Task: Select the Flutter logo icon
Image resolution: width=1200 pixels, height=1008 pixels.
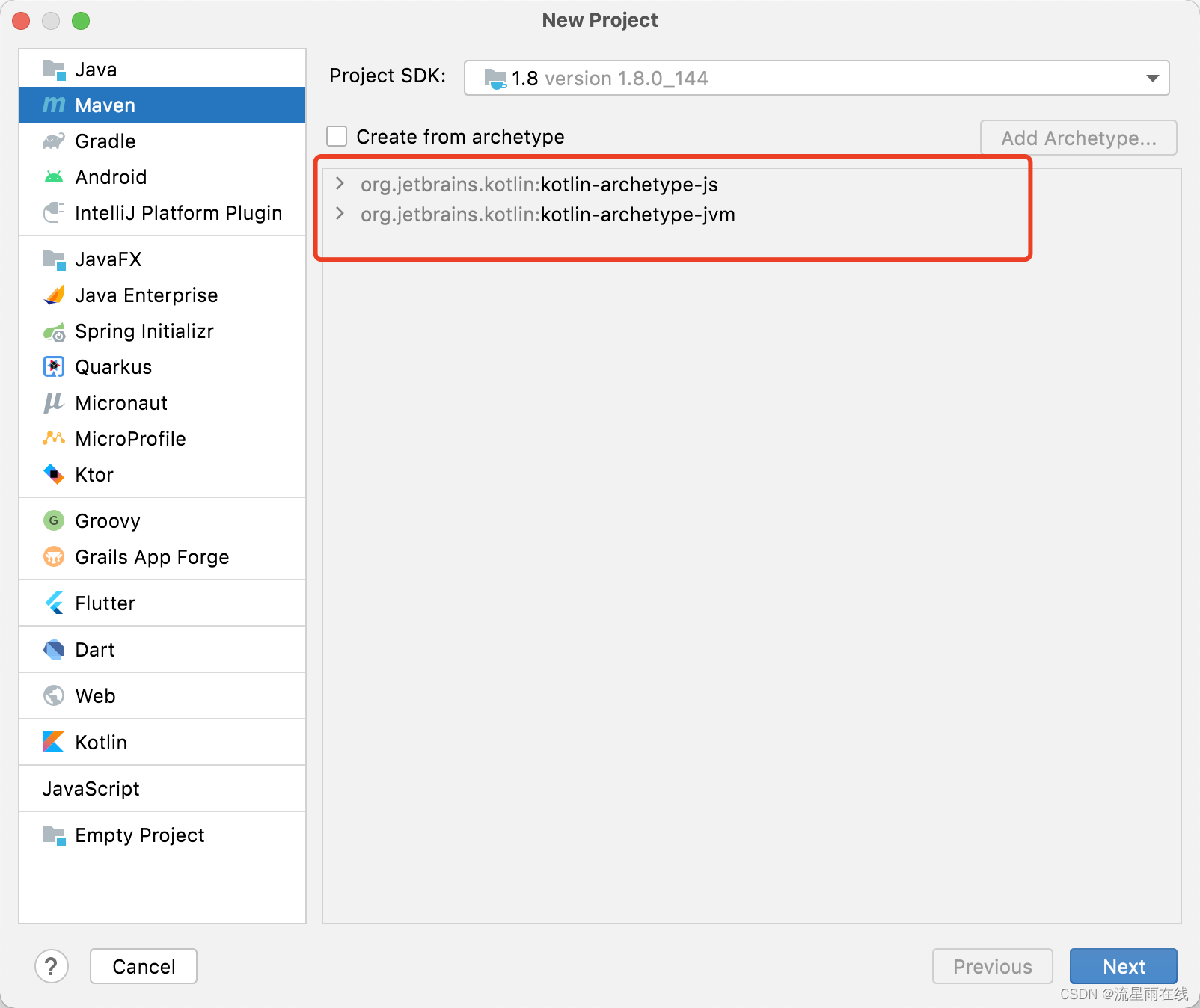Action: click(x=54, y=603)
